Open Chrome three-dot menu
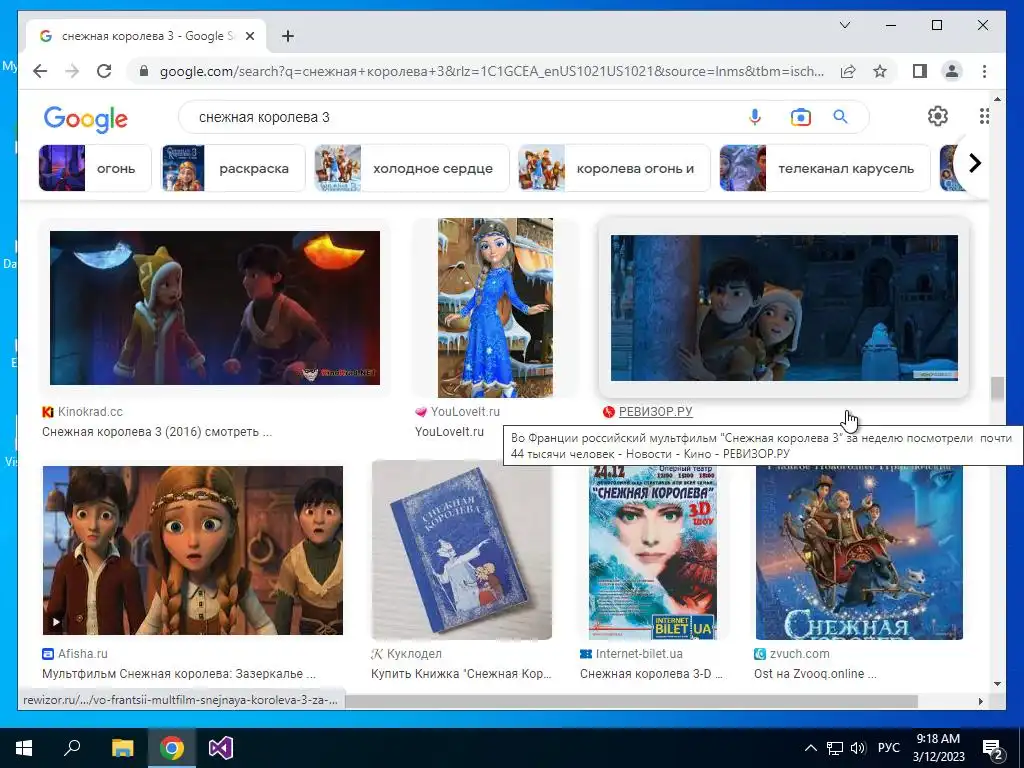The width and height of the screenshot is (1024, 768). (x=984, y=71)
